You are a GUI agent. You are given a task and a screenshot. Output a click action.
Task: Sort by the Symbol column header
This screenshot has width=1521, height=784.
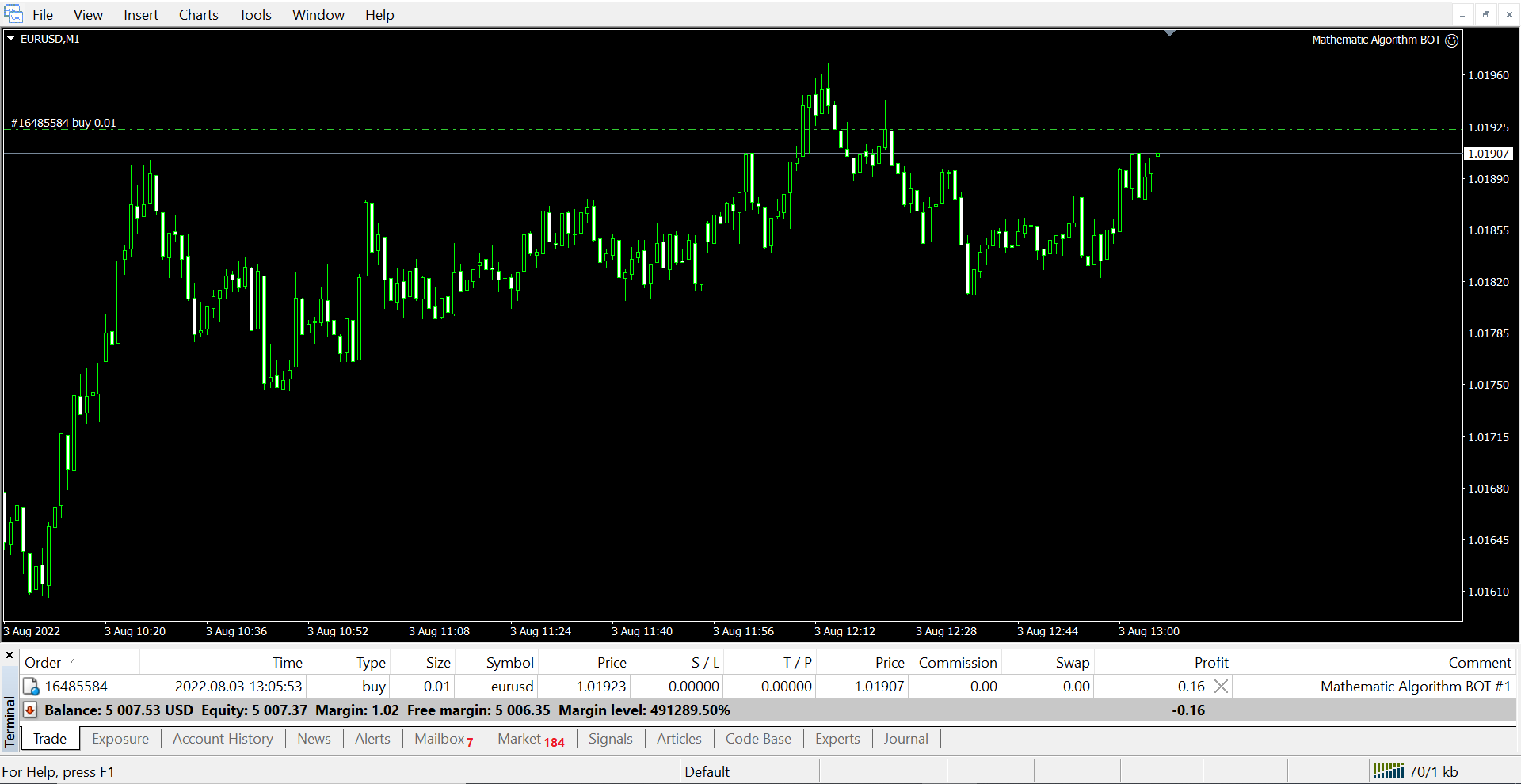497,663
